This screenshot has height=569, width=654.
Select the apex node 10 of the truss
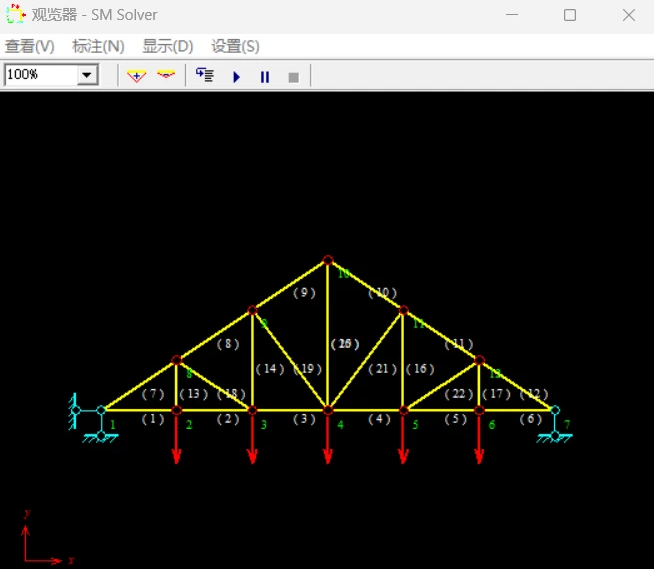click(327, 261)
